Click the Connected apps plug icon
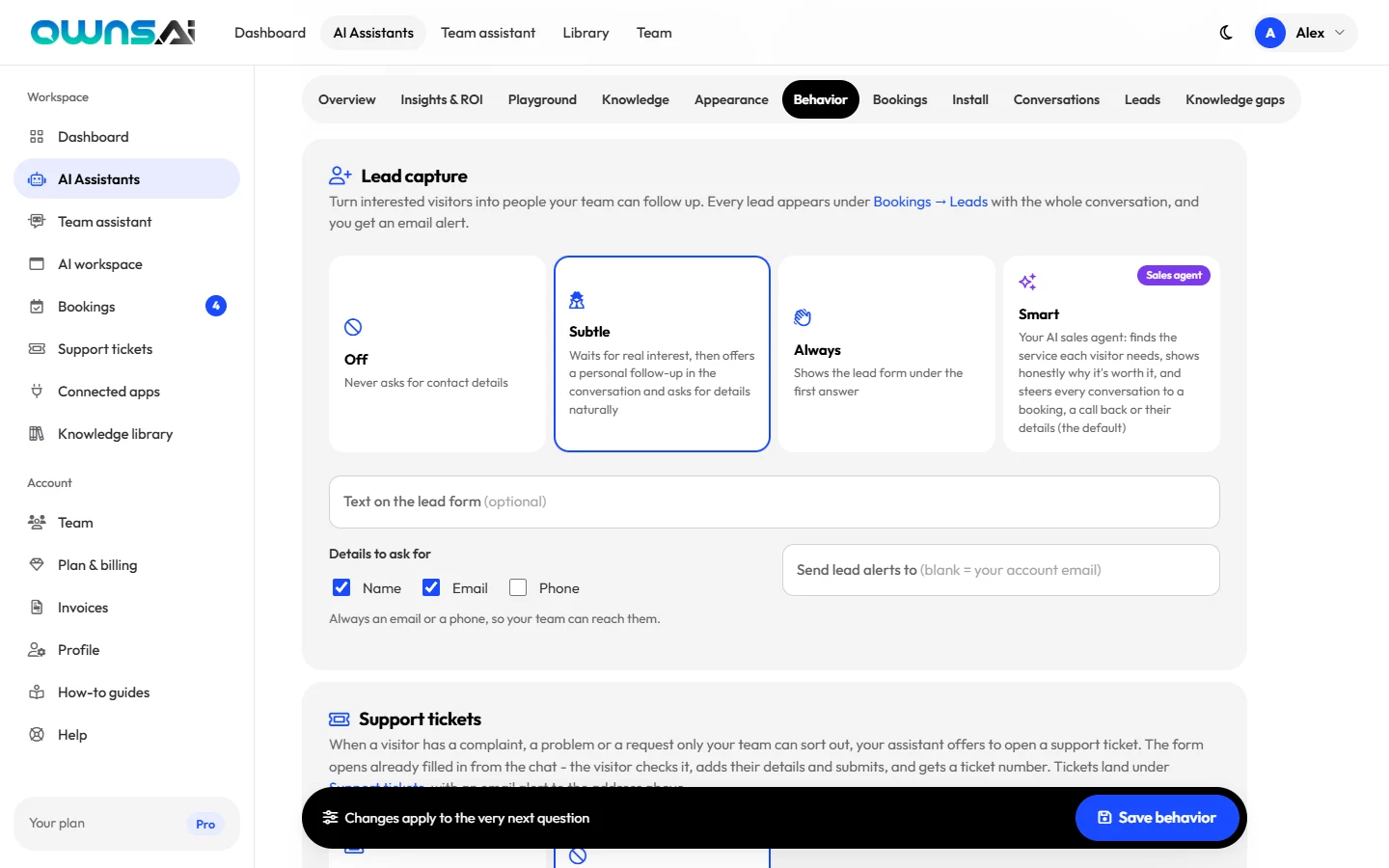The image size is (1389, 868). pos(37,392)
